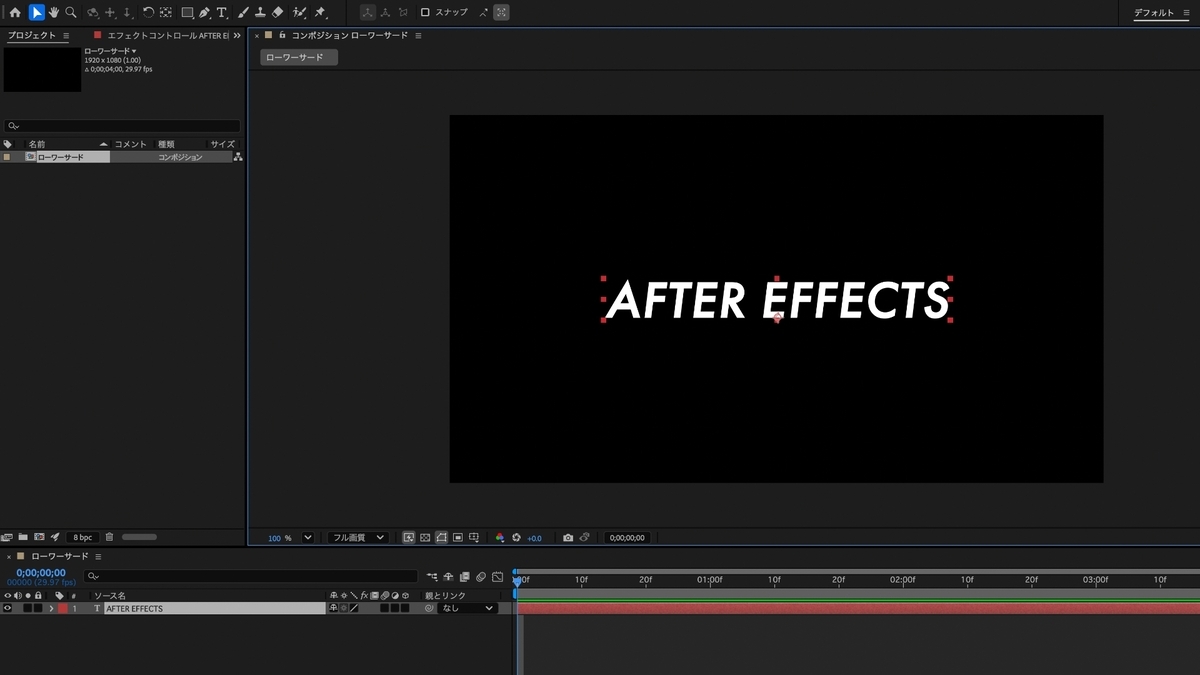
Task: Click the new folder icon in Project panel
Action: (x=23, y=537)
